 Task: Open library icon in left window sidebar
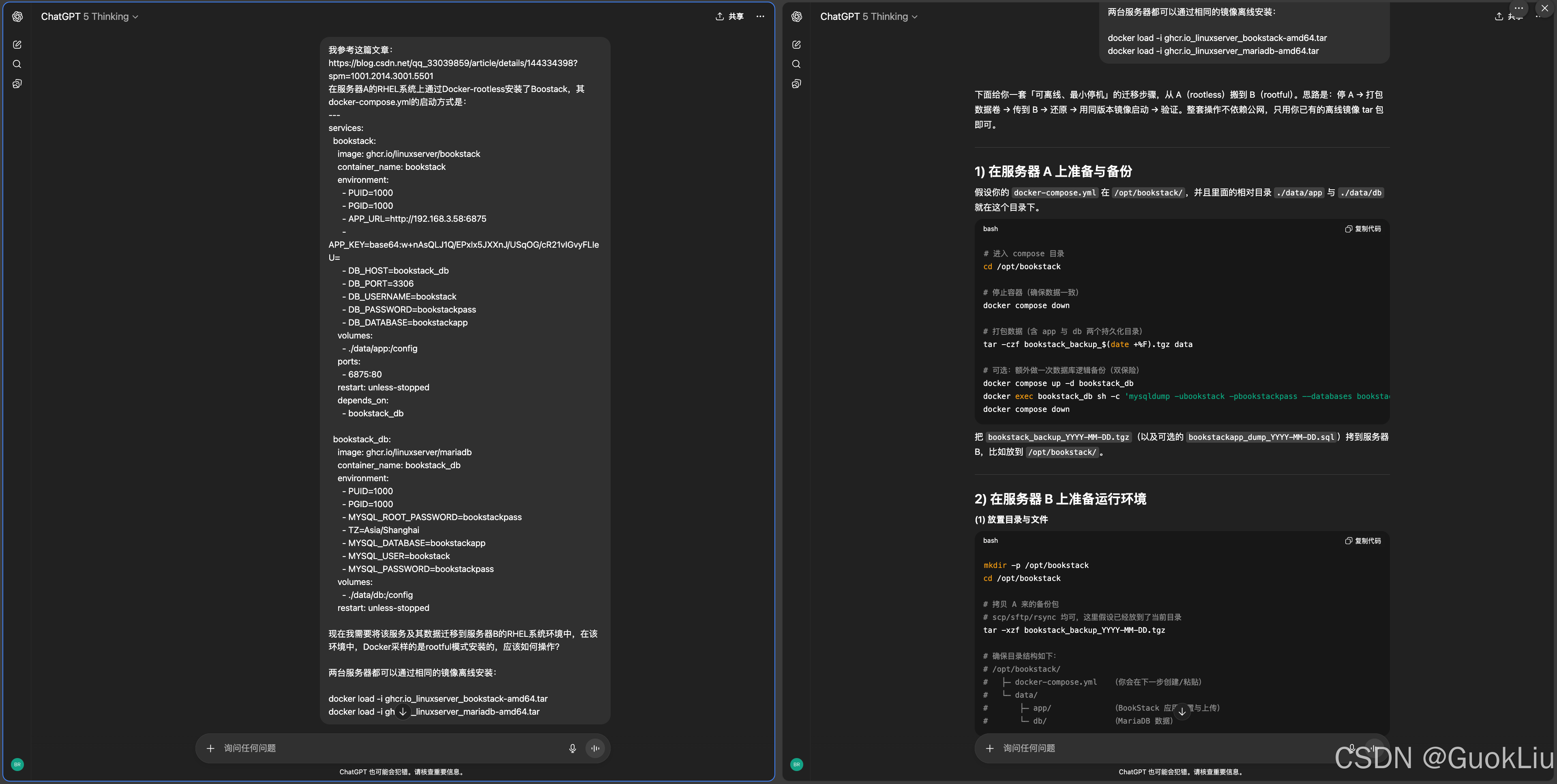(x=17, y=84)
